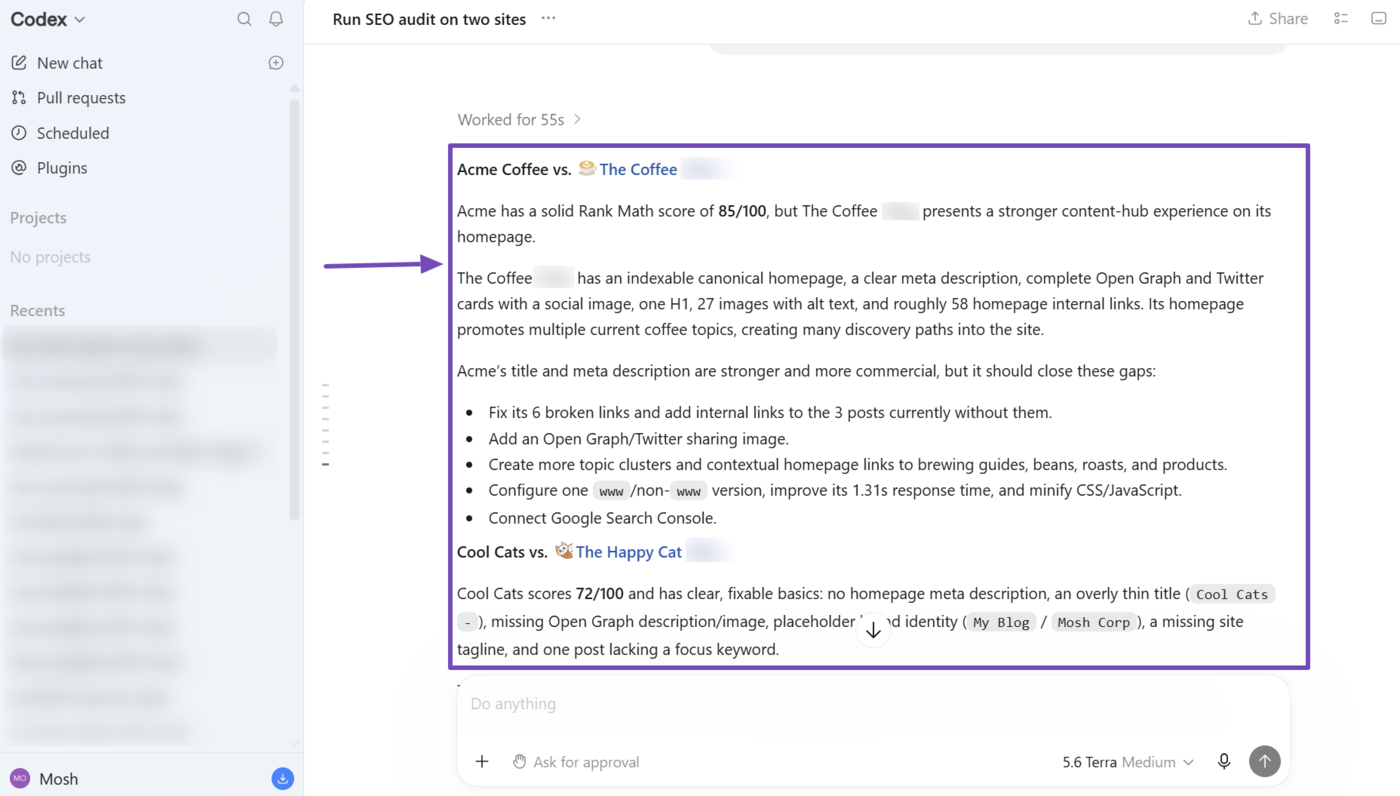Click the 'Mosh Corp' inline code text
Screen dimensions: 1400x796
[x=1093, y=622]
